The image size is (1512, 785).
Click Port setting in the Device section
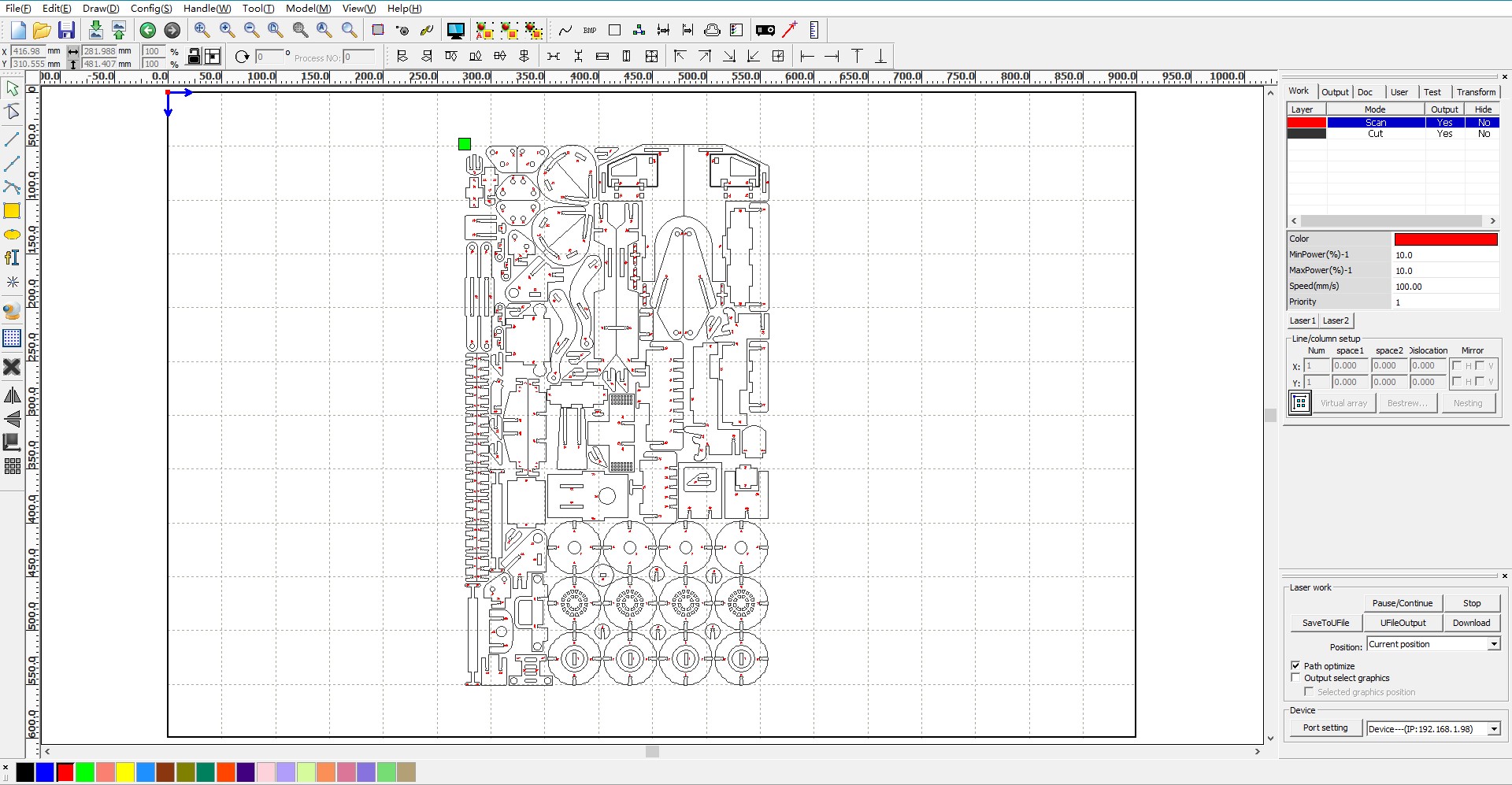coord(1325,728)
